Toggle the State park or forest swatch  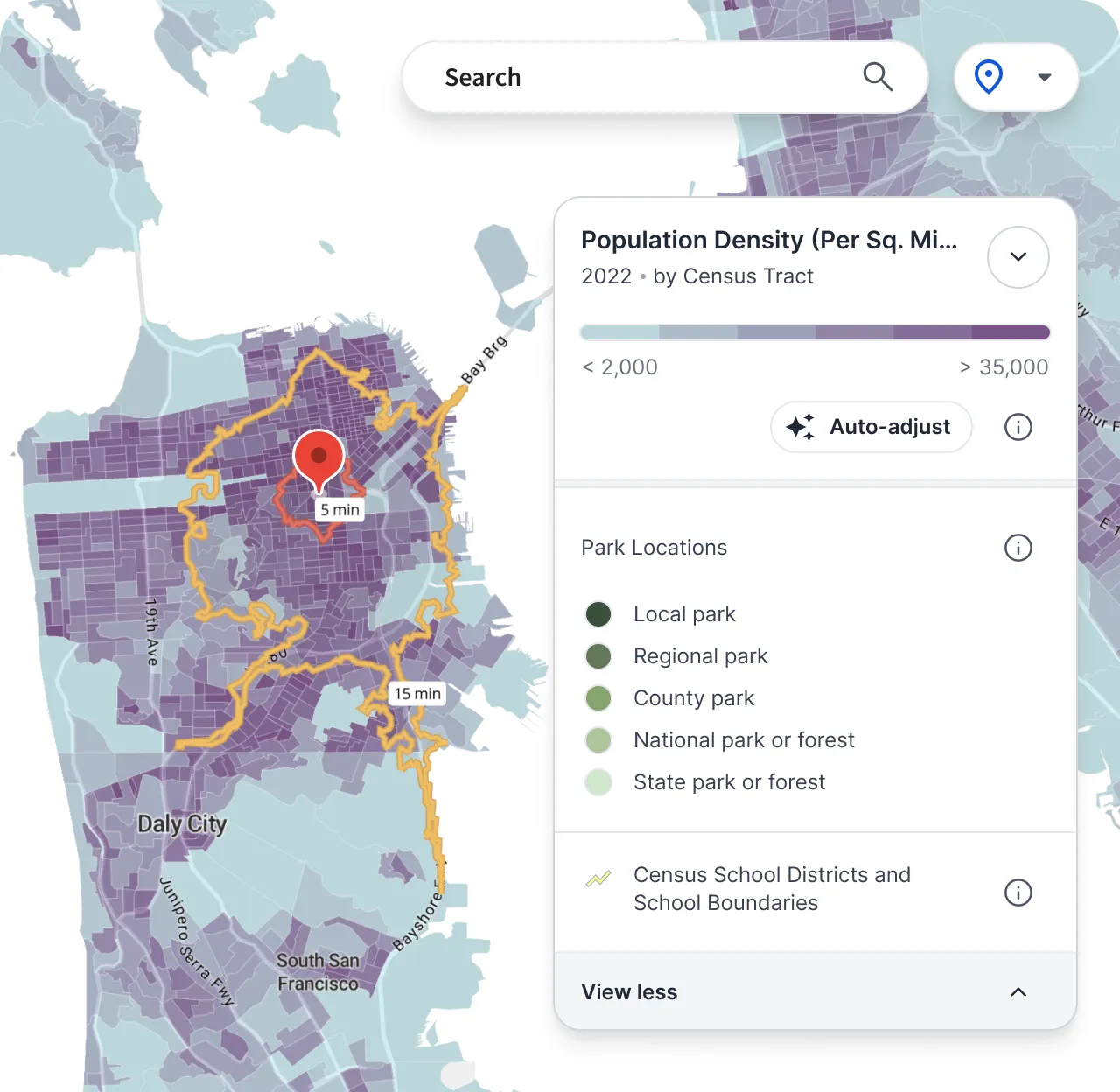pos(598,781)
